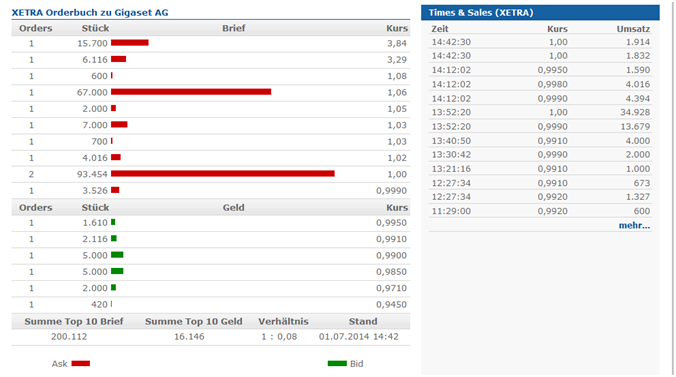Select the bid quantity 420
The image size is (676, 377).
click(x=99, y=305)
